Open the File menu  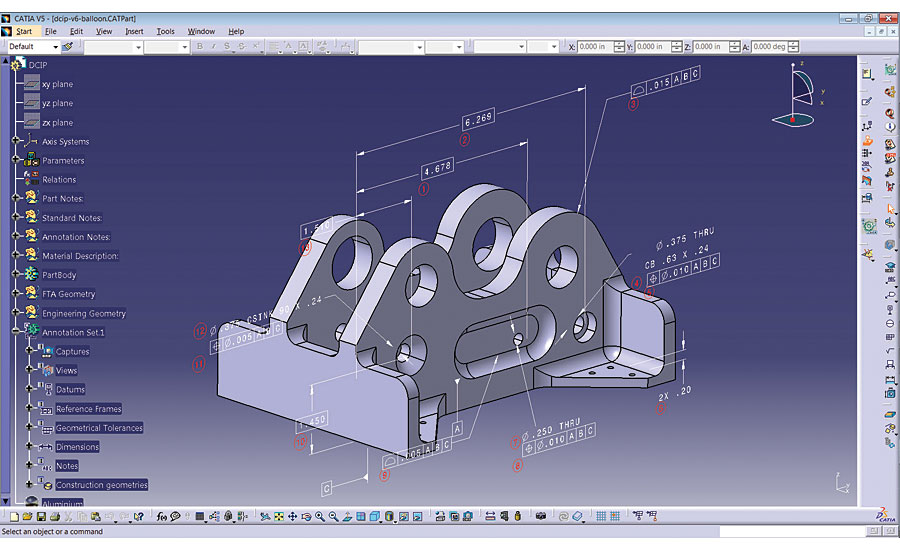51,32
